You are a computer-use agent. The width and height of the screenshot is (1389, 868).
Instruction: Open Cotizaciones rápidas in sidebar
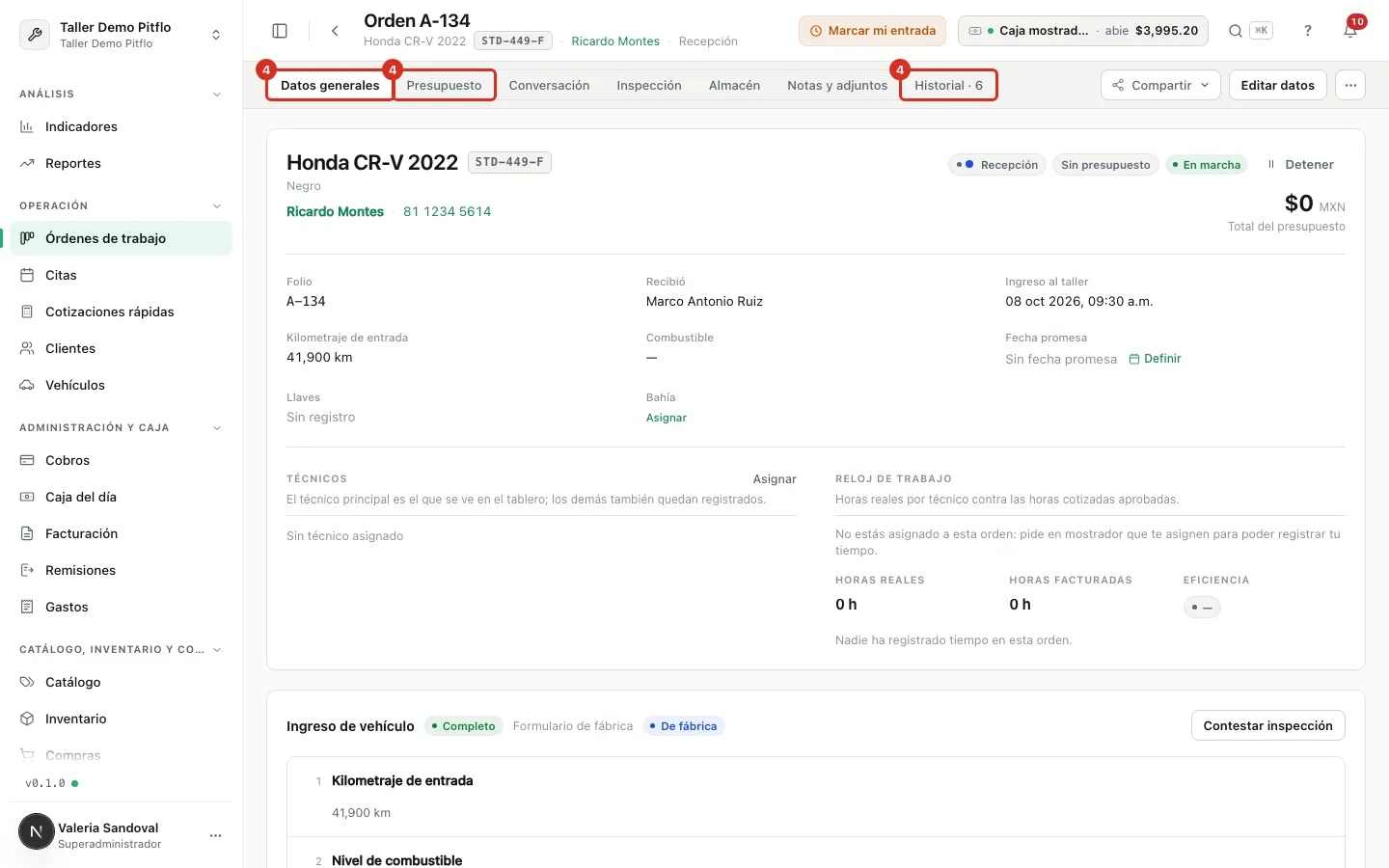[121, 312]
